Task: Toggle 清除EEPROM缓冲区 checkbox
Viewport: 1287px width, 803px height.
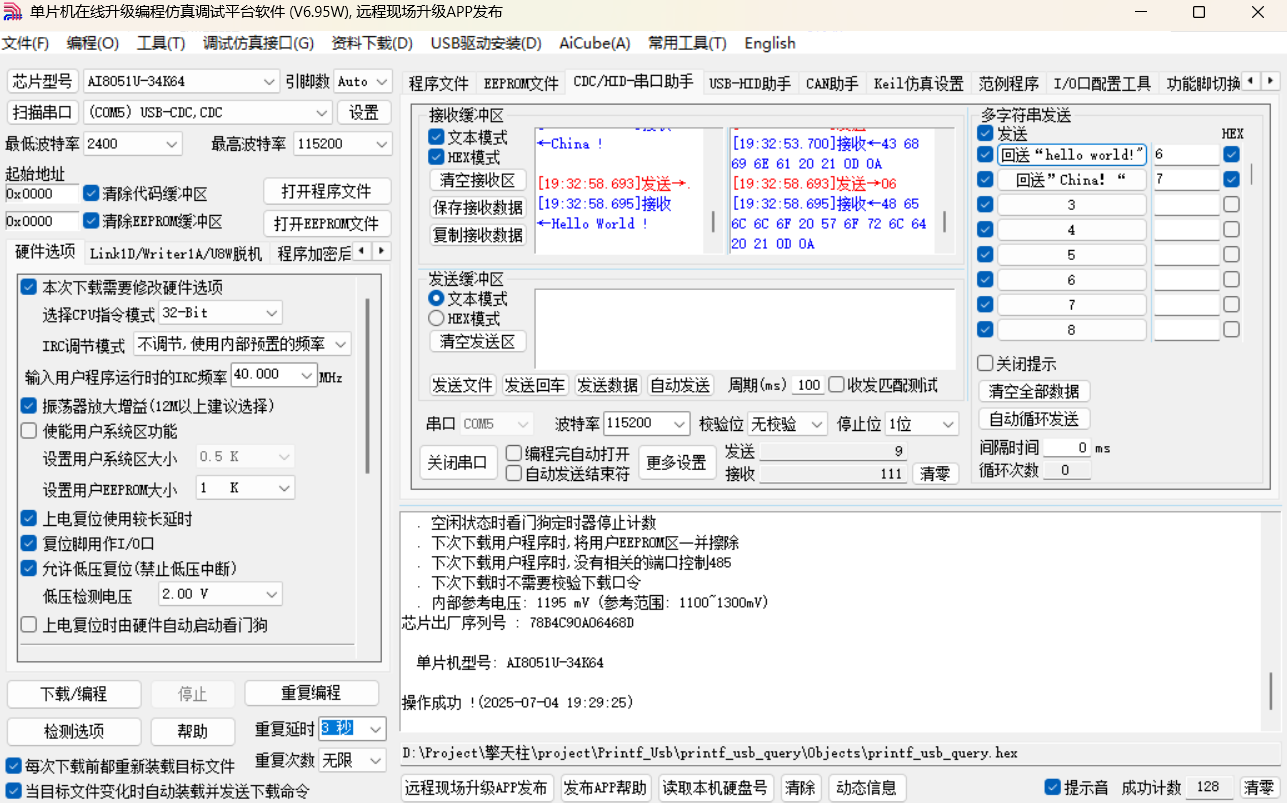Action: click(x=92, y=221)
